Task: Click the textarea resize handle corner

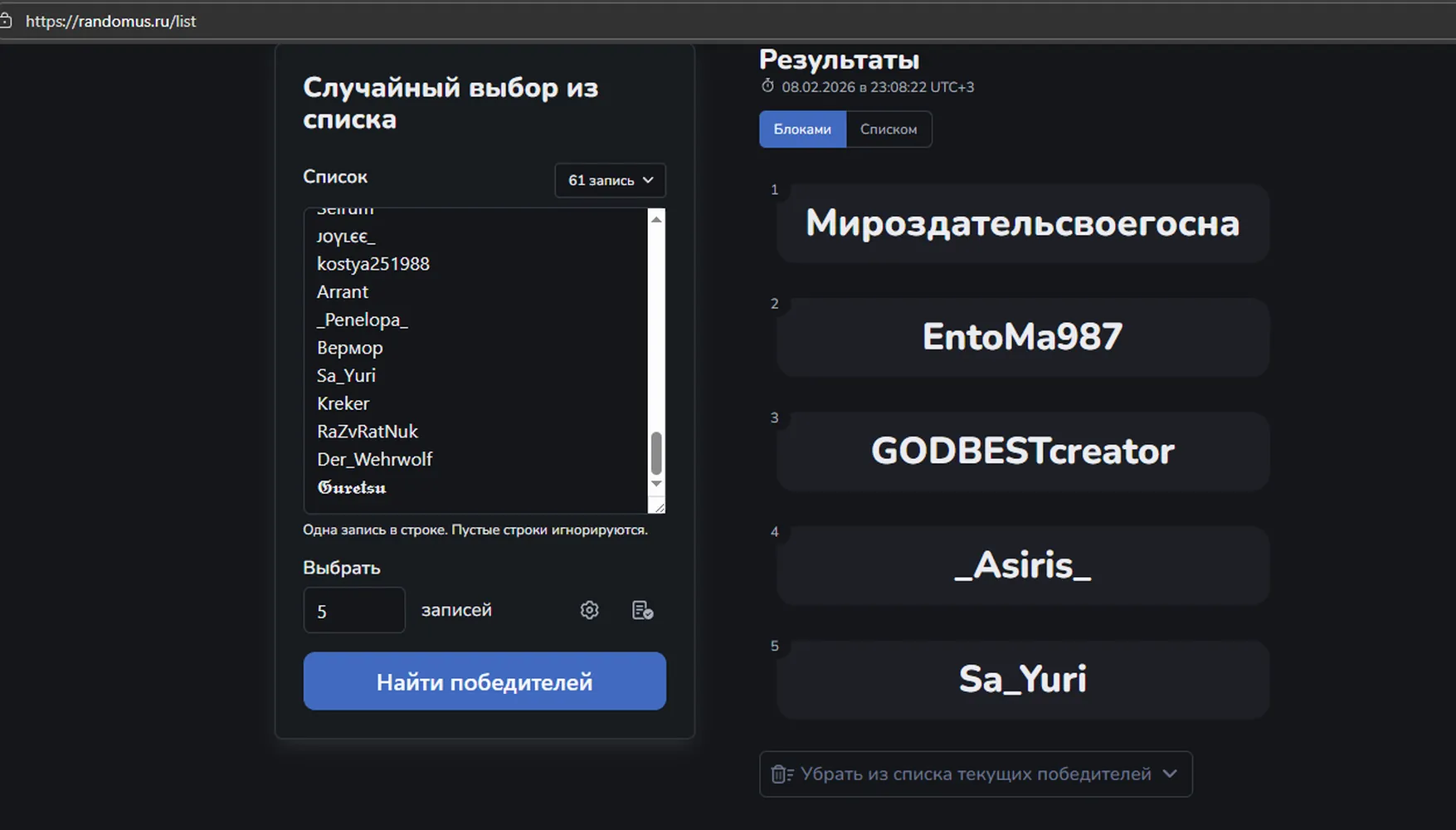Action: [x=658, y=505]
